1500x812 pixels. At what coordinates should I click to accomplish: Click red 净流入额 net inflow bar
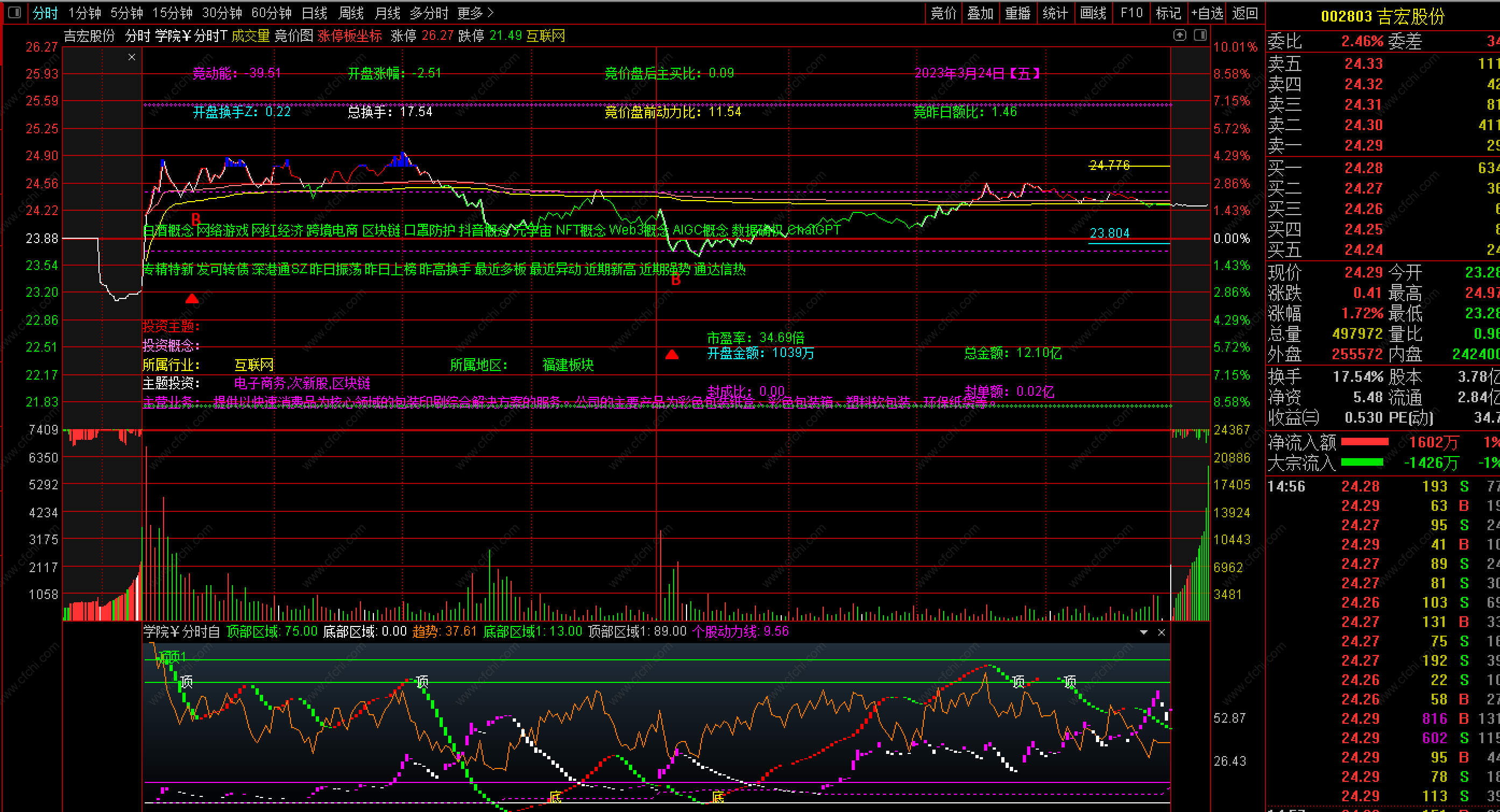pos(1364,443)
